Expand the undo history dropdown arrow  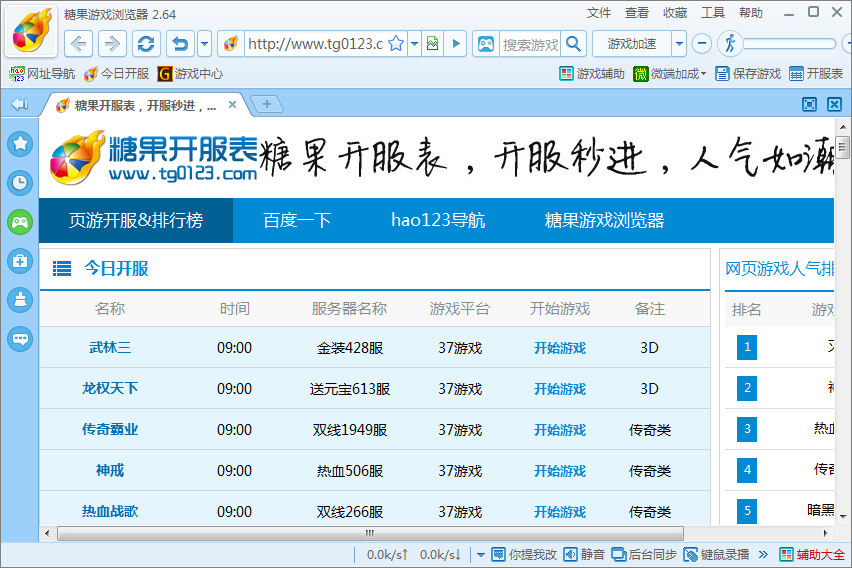pos(204,44)
